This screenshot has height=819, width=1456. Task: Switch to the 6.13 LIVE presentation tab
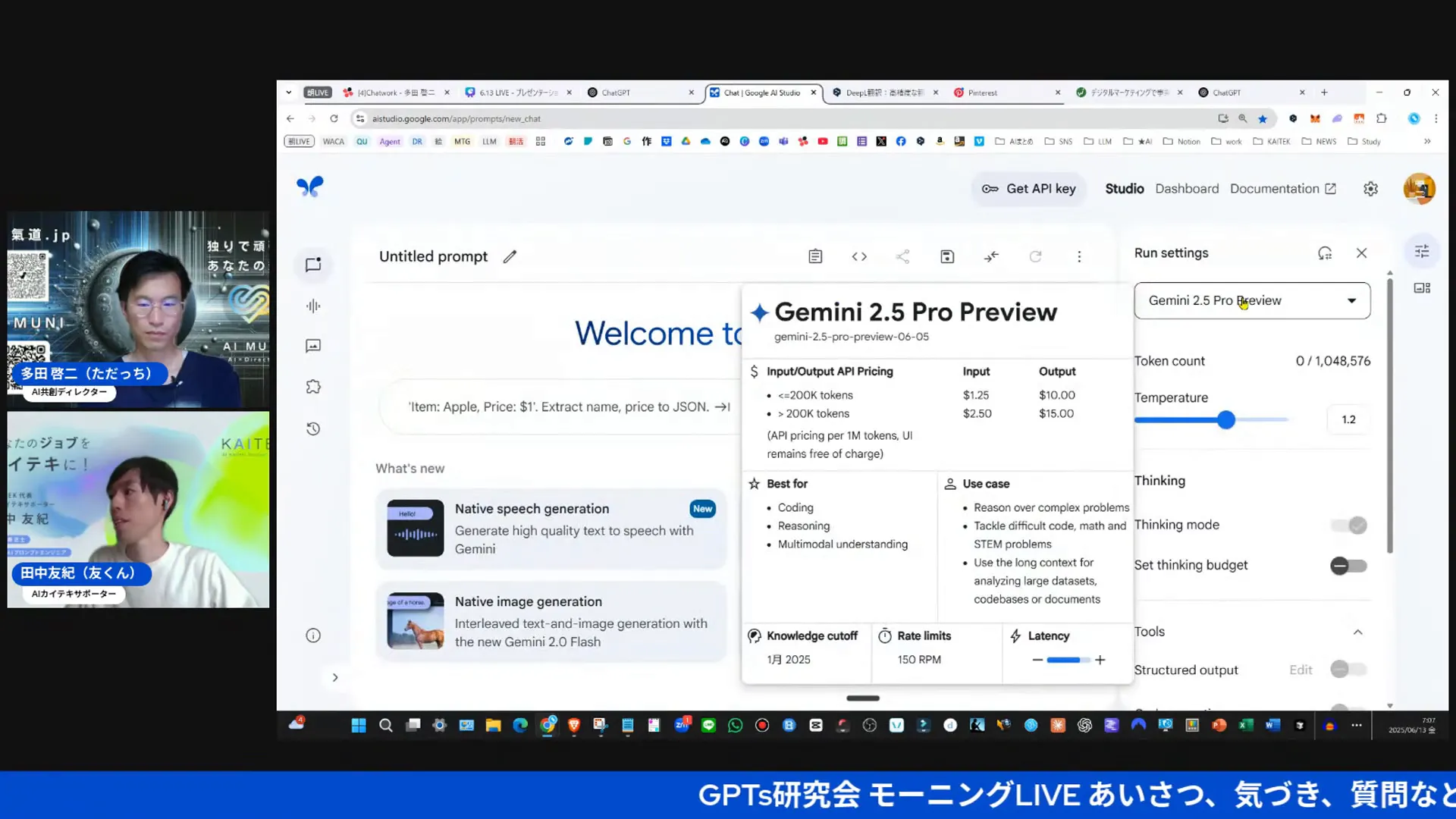[518, 93]
